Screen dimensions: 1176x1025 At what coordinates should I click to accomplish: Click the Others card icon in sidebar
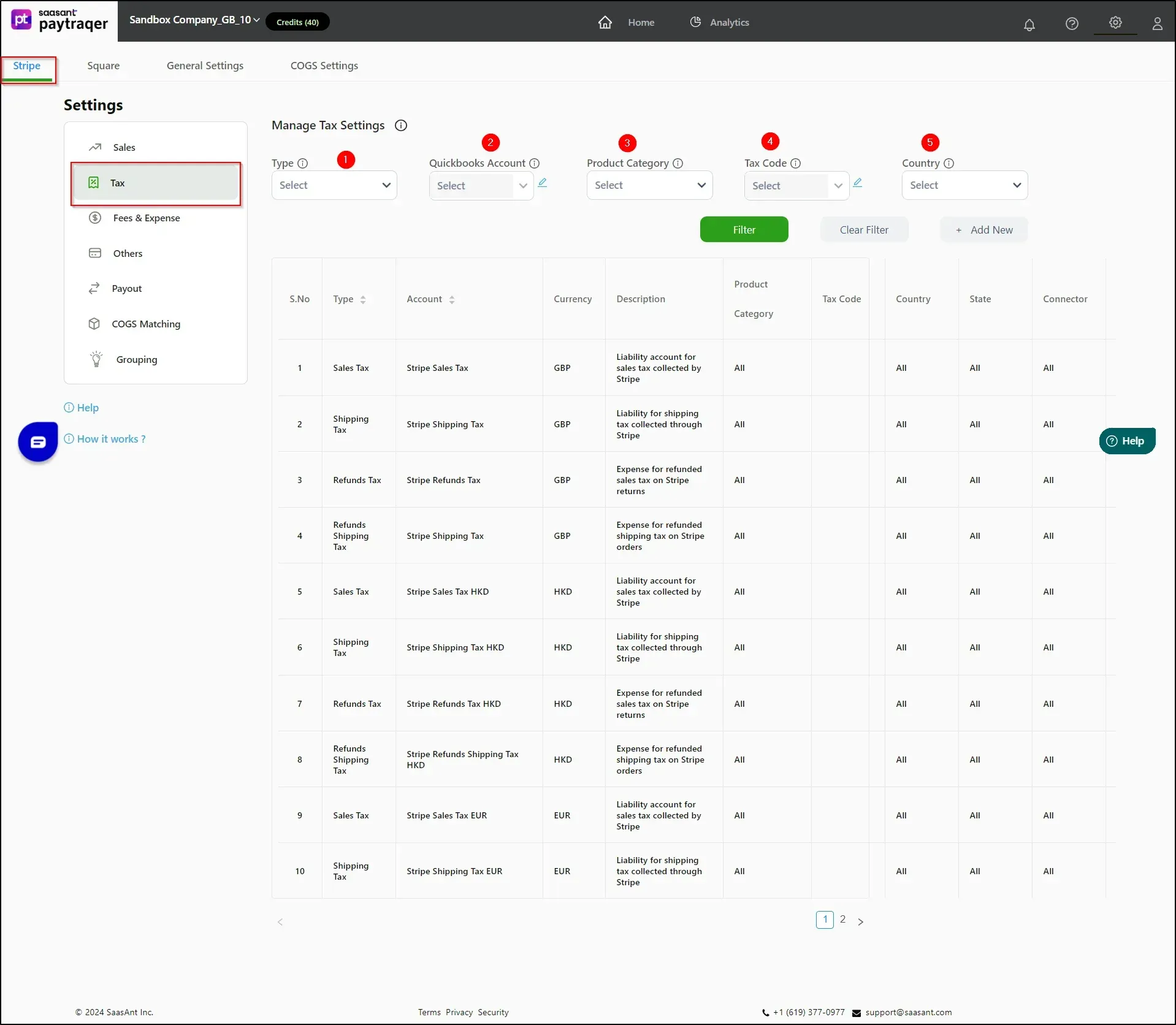coord(95,253)
